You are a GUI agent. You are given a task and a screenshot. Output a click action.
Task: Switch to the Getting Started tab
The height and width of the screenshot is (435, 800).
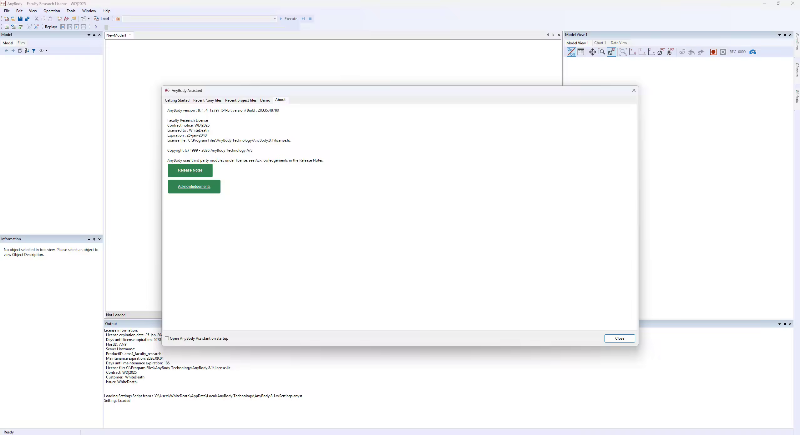click(177, 100)
